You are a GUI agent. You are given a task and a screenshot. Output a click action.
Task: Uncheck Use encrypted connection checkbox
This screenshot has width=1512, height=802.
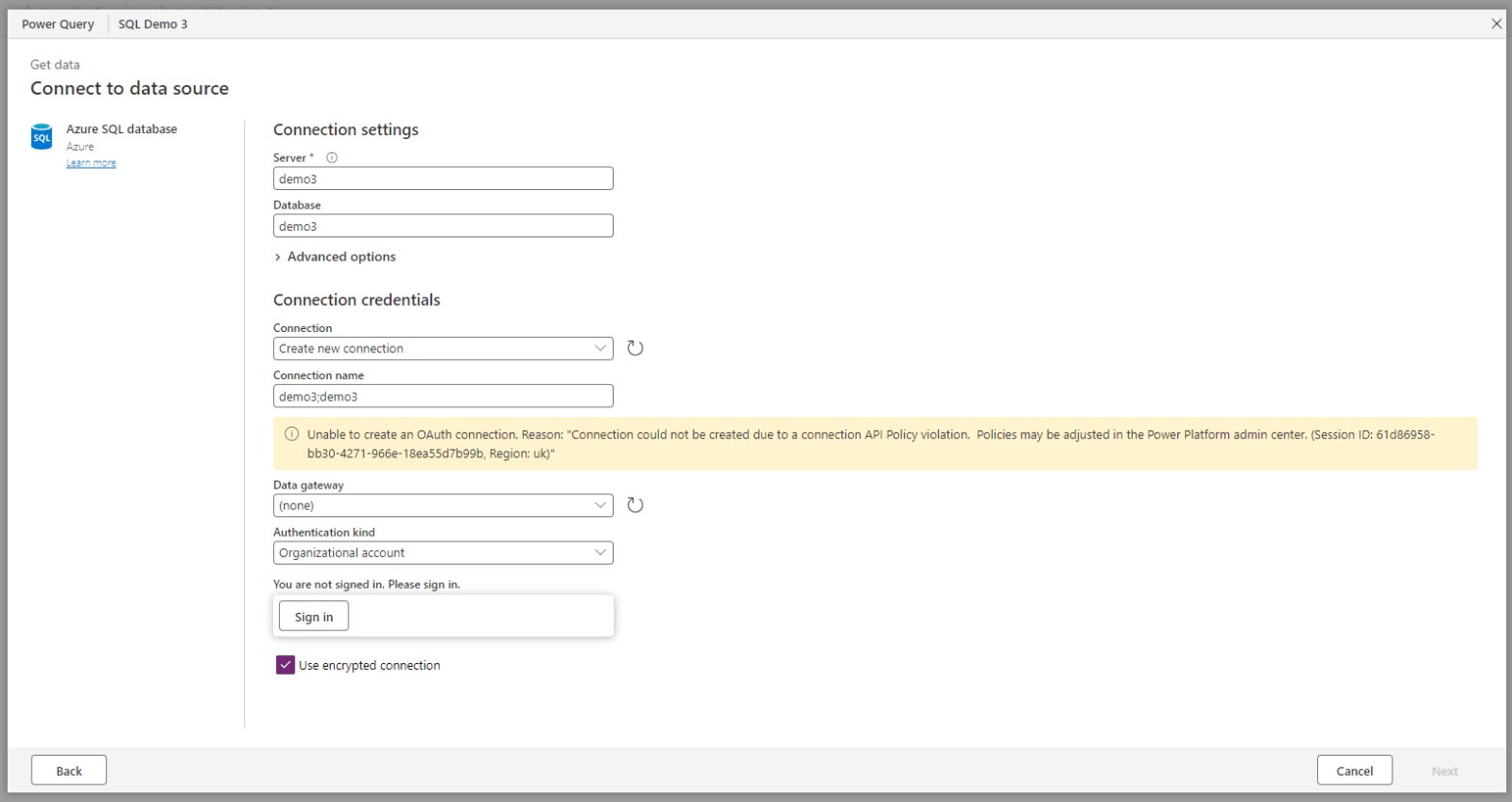point(286,665)
